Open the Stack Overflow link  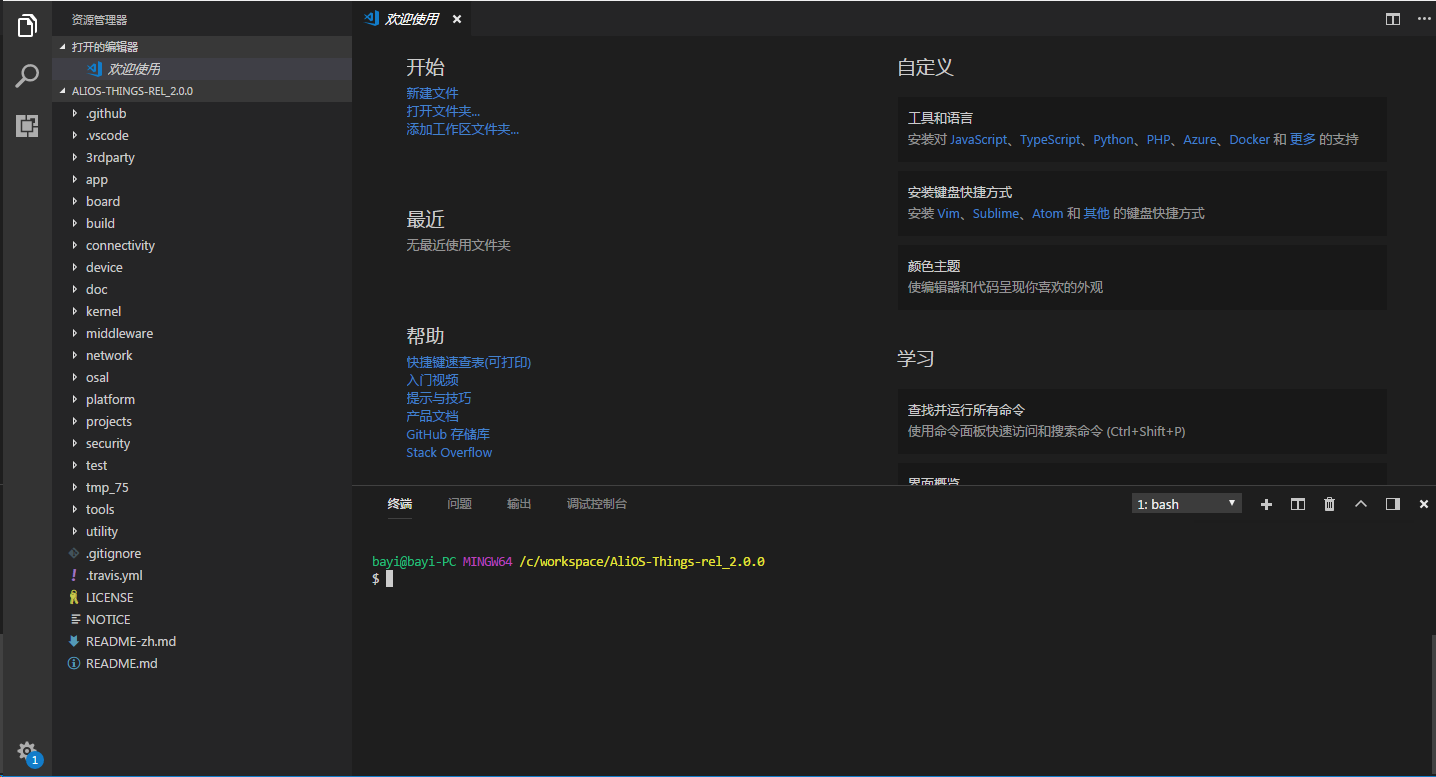click(x=449, y=452)
